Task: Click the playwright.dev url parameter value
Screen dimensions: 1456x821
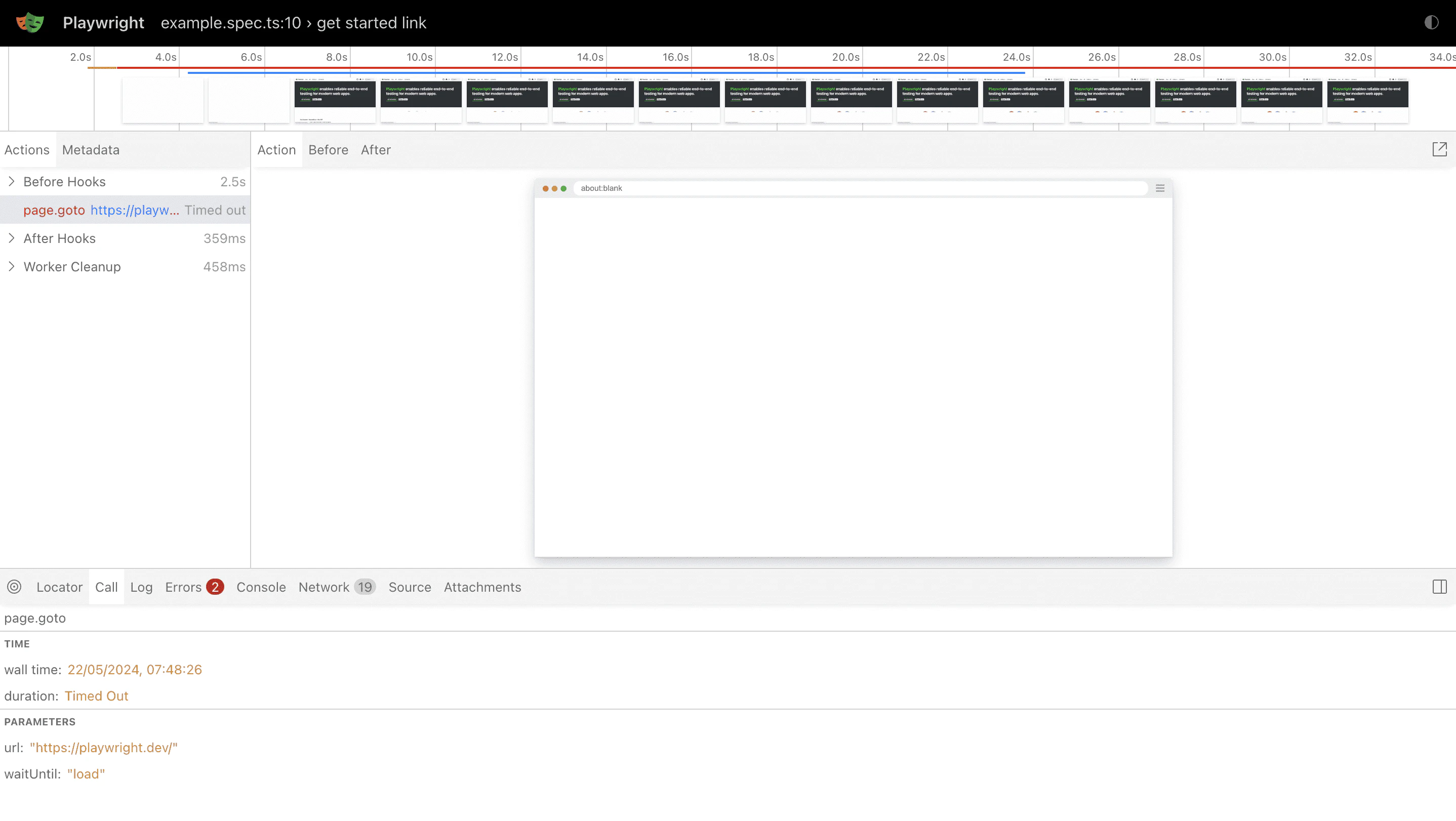Action: point(103,747)
